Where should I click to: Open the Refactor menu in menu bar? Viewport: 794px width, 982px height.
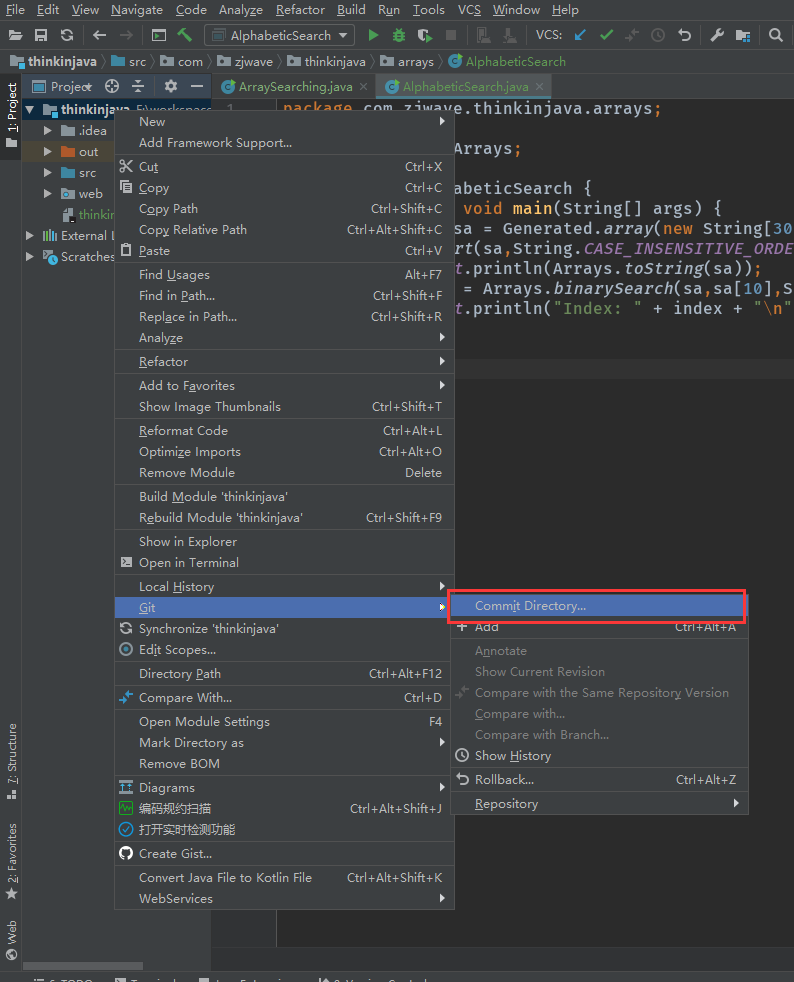300,10
